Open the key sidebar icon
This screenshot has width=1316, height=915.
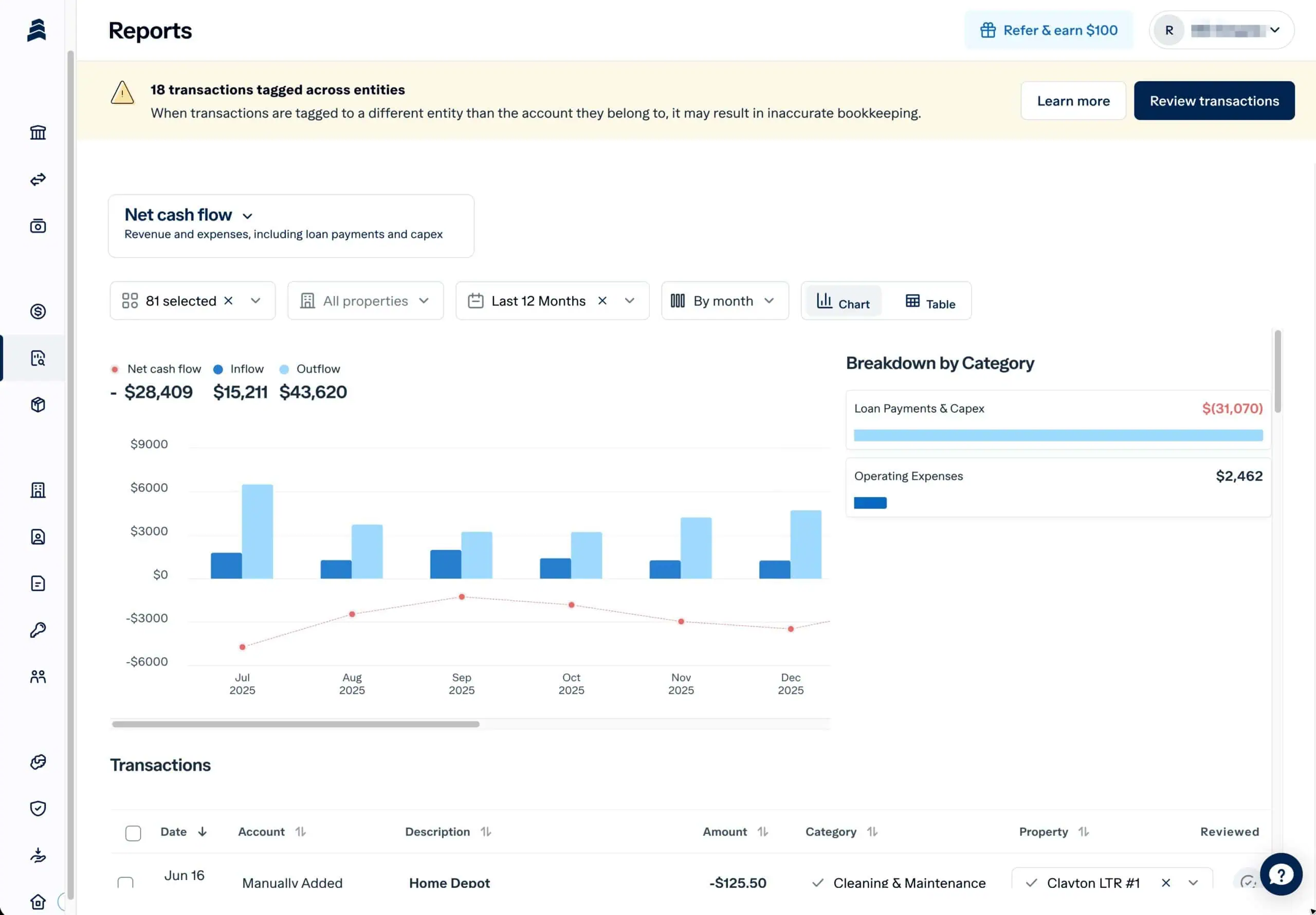click(x=38, y=630)
